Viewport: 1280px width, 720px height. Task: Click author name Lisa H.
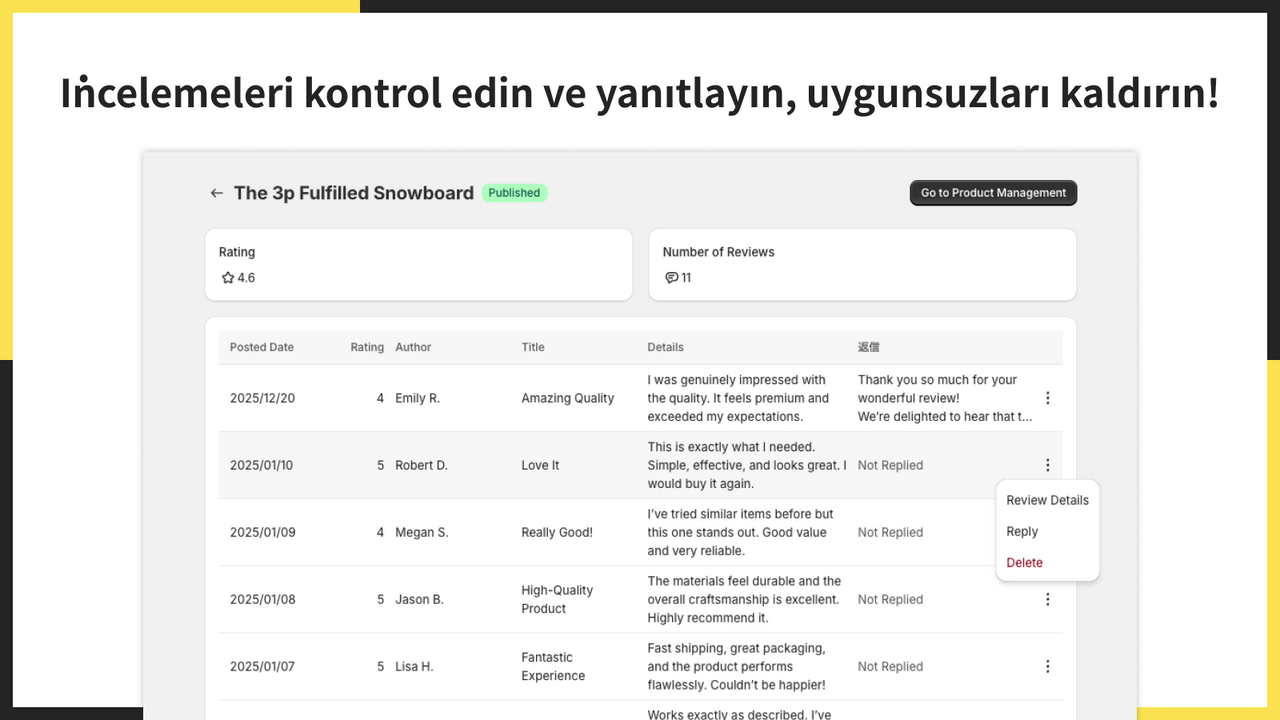tap(414, 666)
